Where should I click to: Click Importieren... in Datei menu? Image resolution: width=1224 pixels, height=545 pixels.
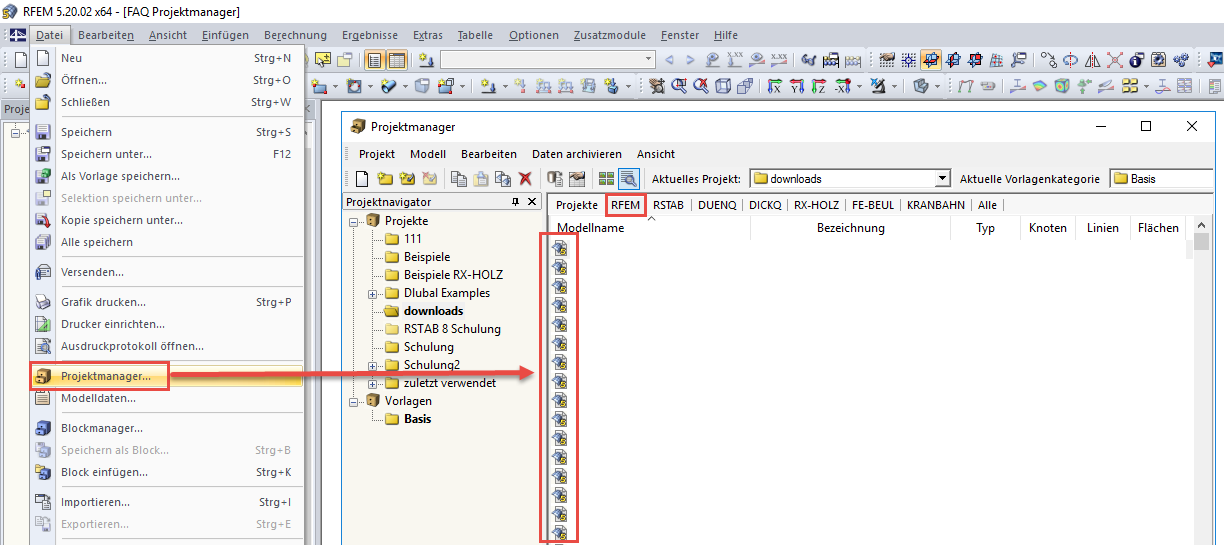coord(167,502)
